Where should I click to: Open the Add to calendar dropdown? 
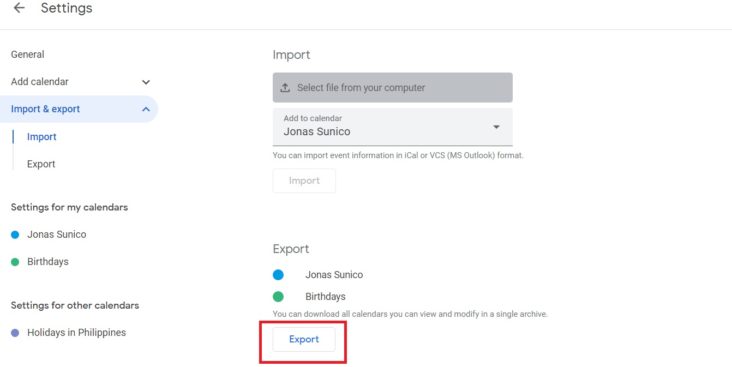(393, 127)
